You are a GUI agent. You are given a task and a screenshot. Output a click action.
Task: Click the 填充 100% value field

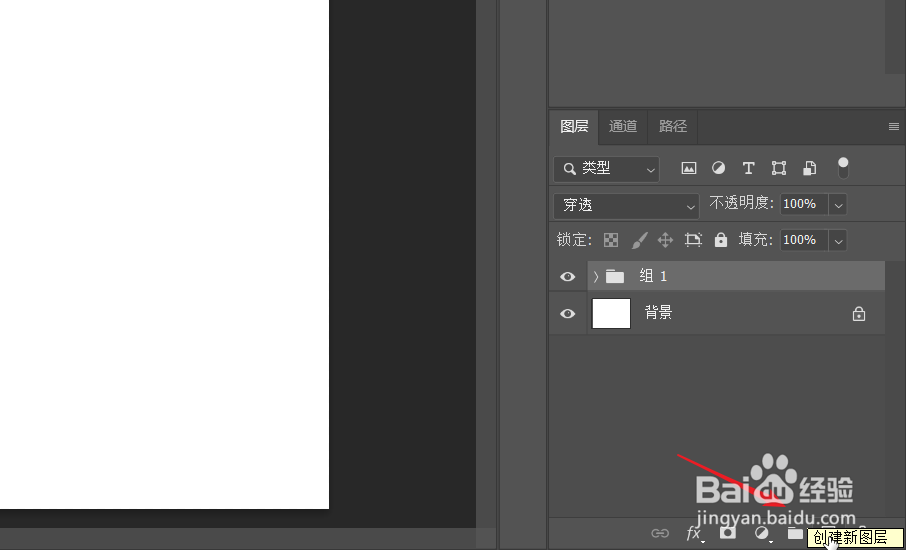804,240
